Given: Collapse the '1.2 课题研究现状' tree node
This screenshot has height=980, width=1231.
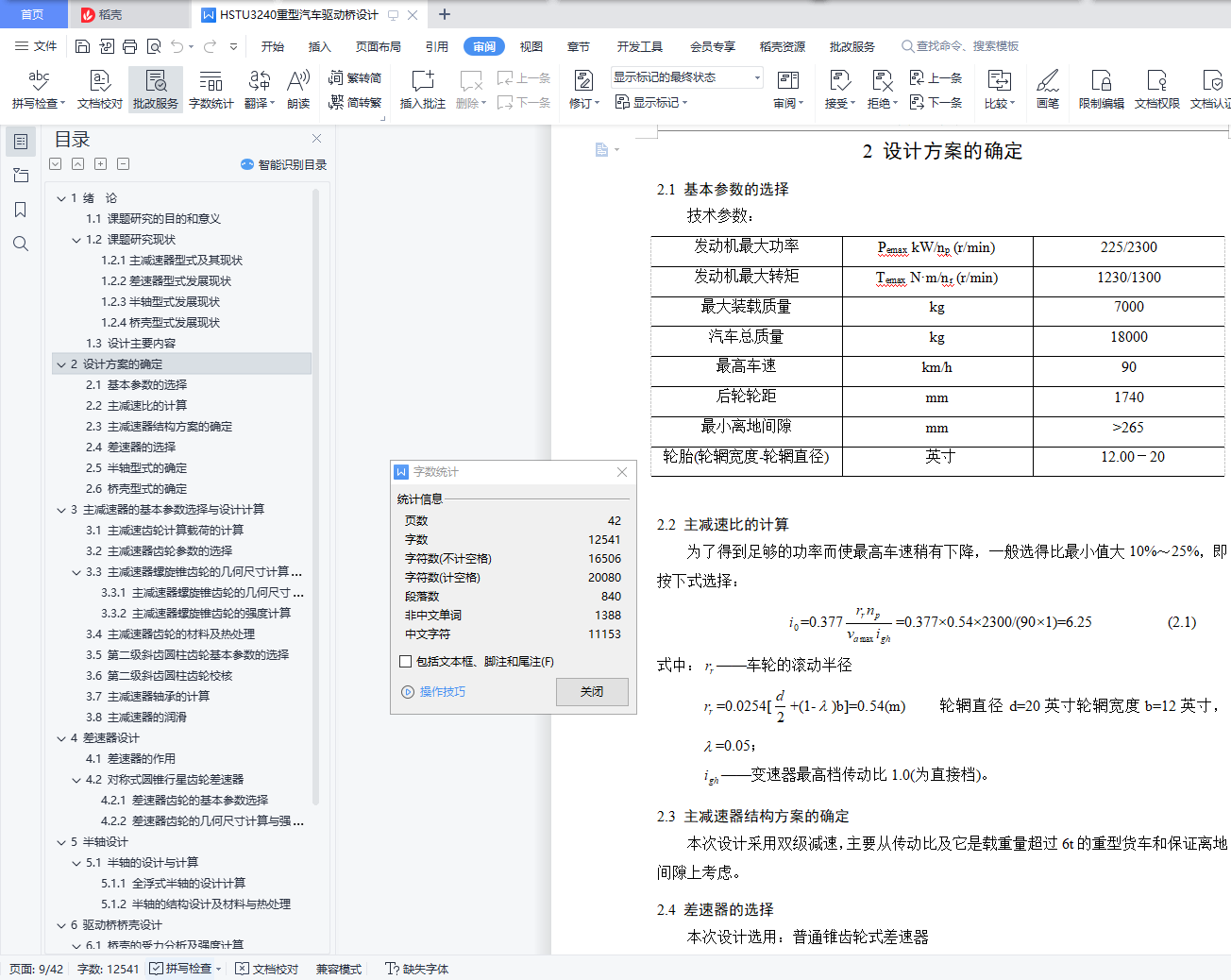Looking at the screenshot, I should (x=76, y=240).
